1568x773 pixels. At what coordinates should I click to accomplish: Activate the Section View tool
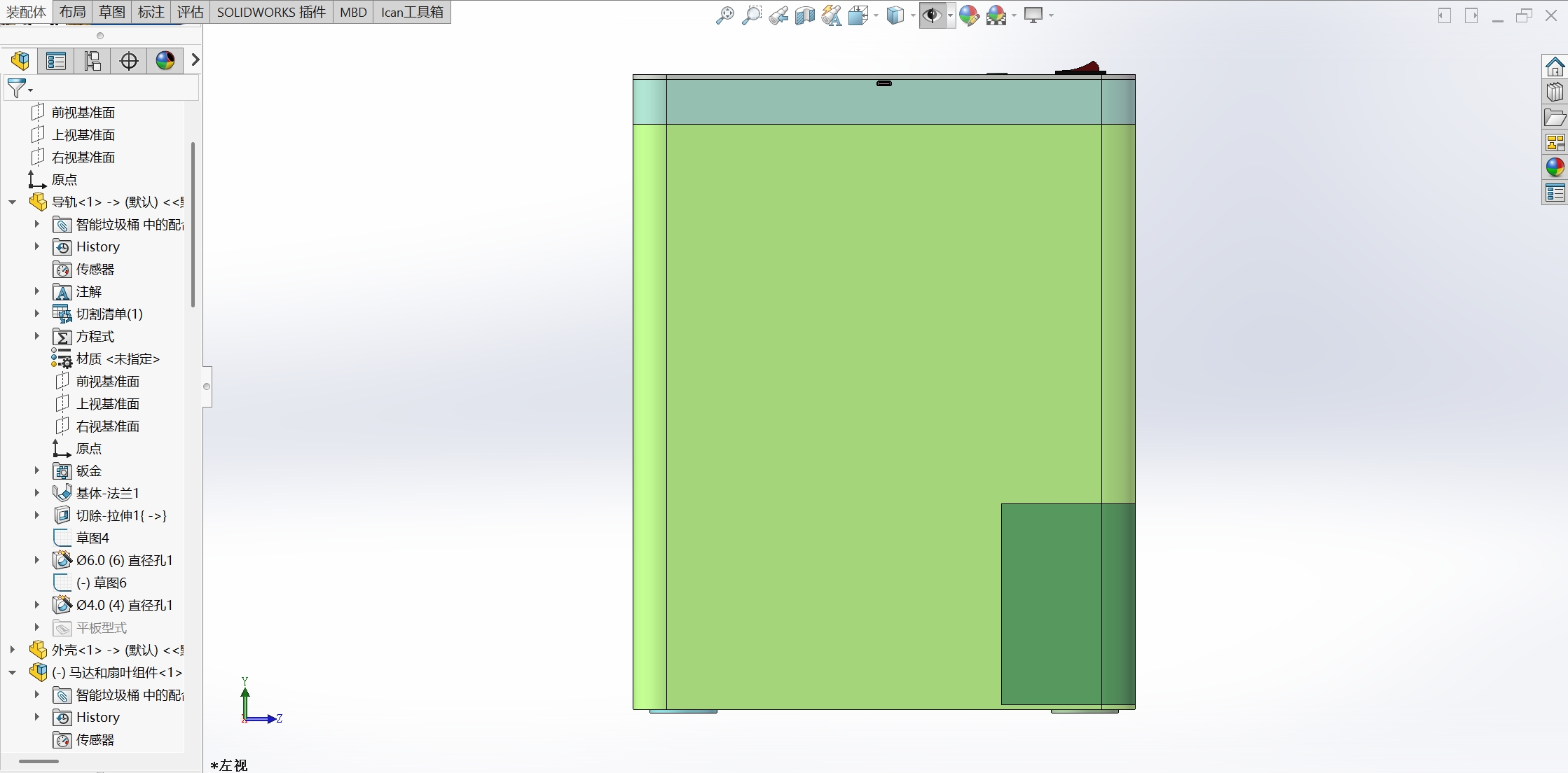[x=804, y=15]
